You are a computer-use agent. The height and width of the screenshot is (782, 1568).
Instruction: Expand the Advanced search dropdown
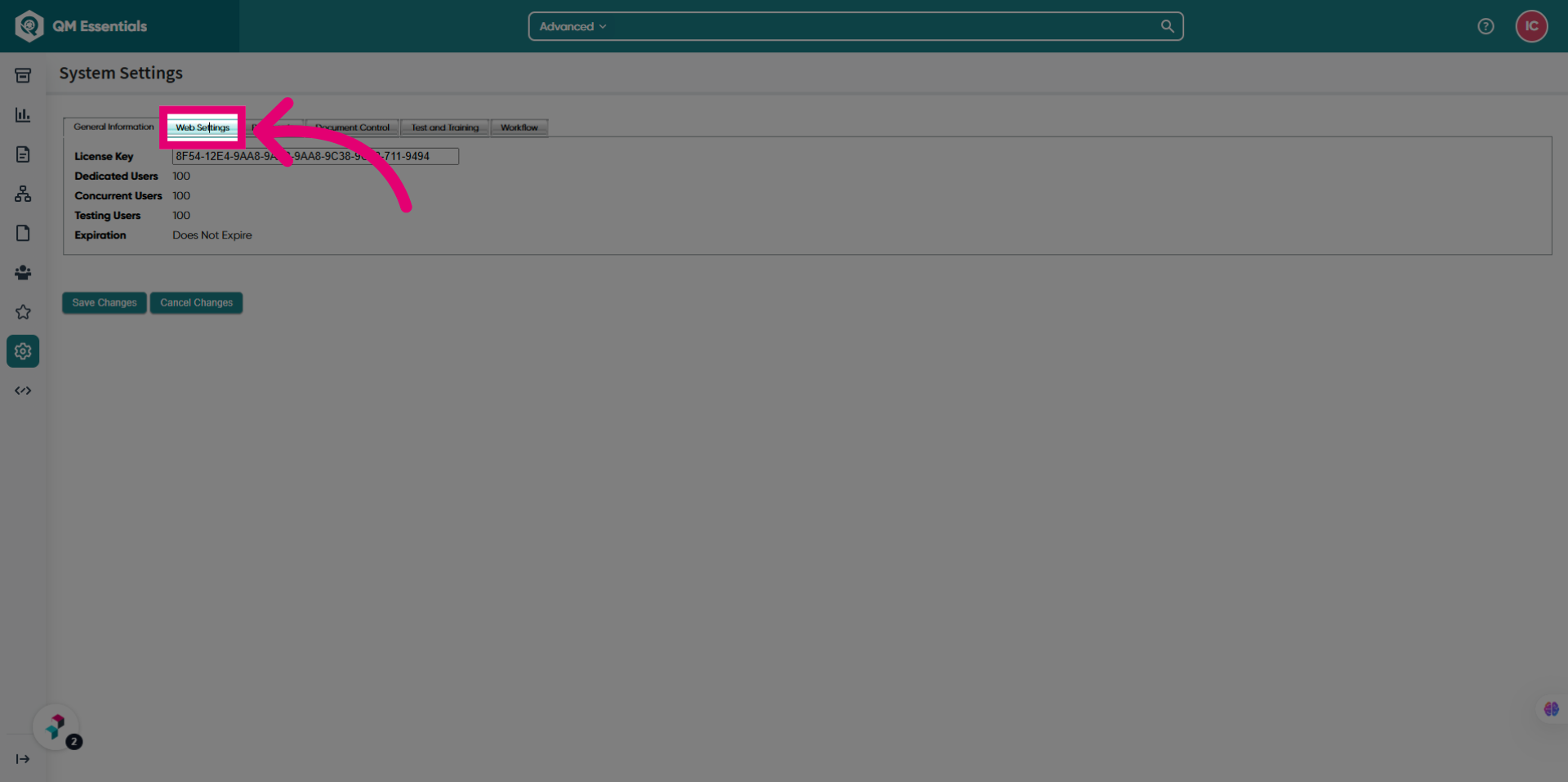(x=572, y=26)
